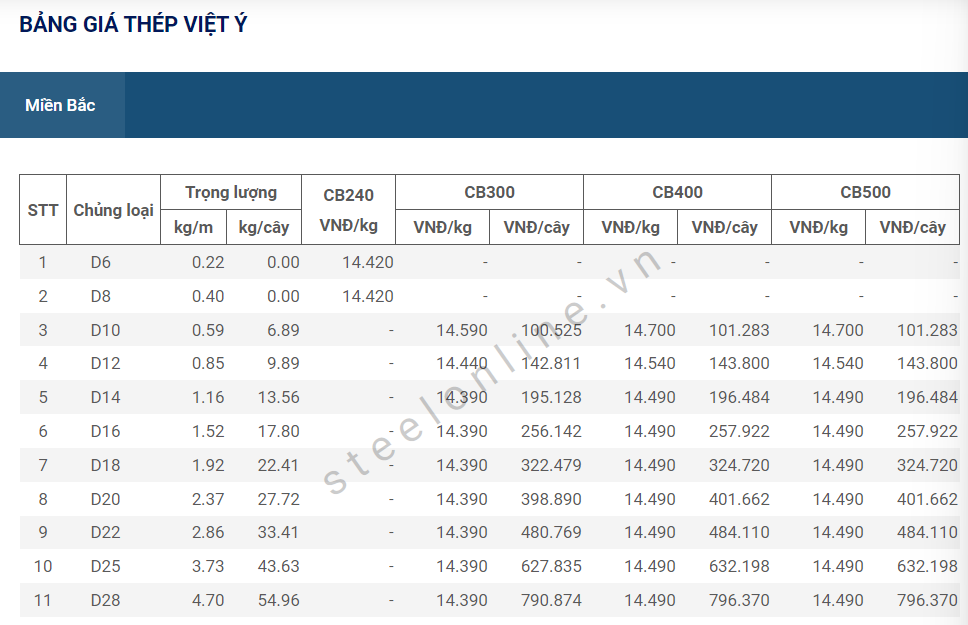Click the 54.96 kg/cây value
Image resolution: width=968 pixels, height=625 pixels.
279,600
